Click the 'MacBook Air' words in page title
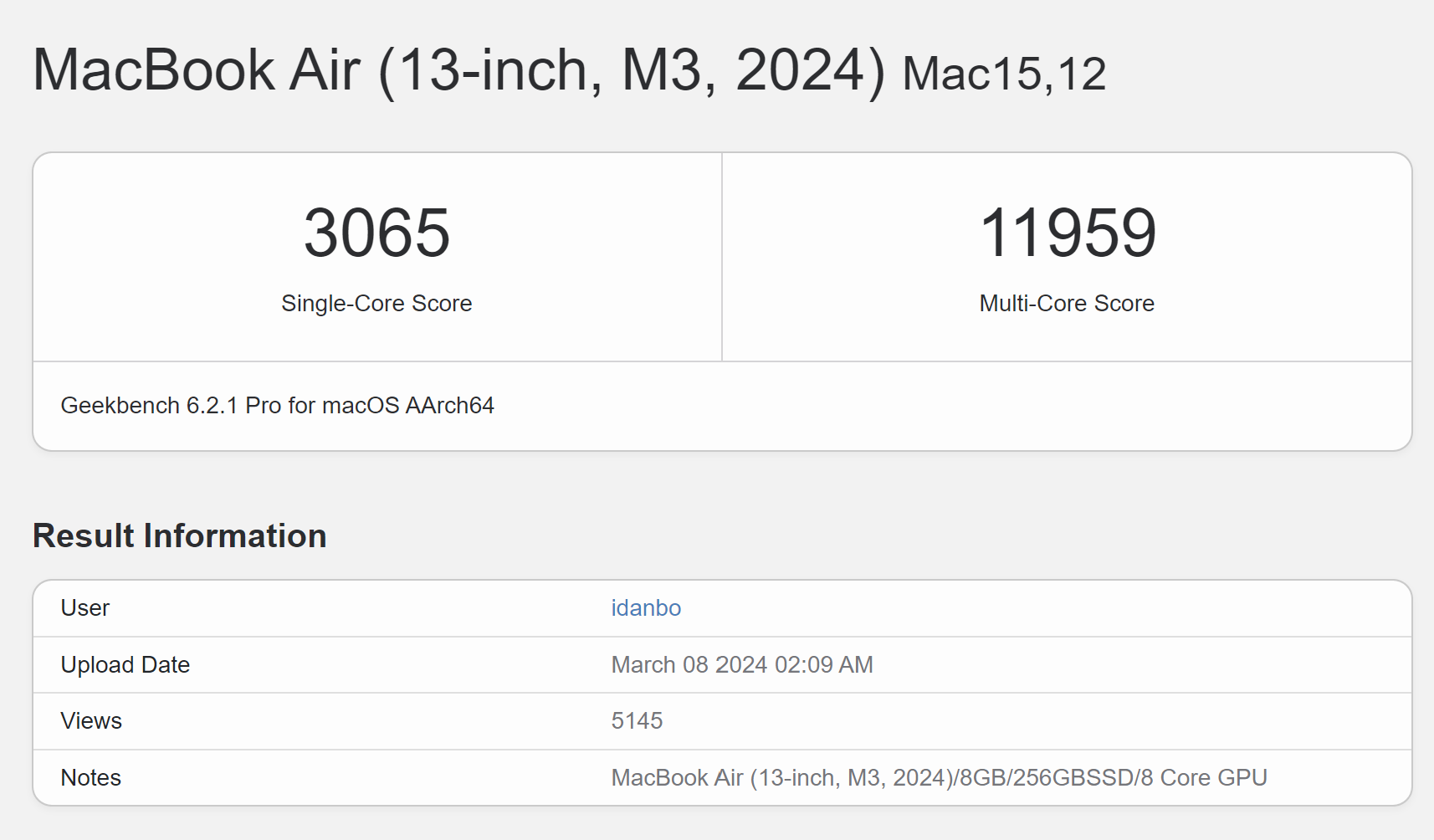The image size is (1434, 840). 197,70
